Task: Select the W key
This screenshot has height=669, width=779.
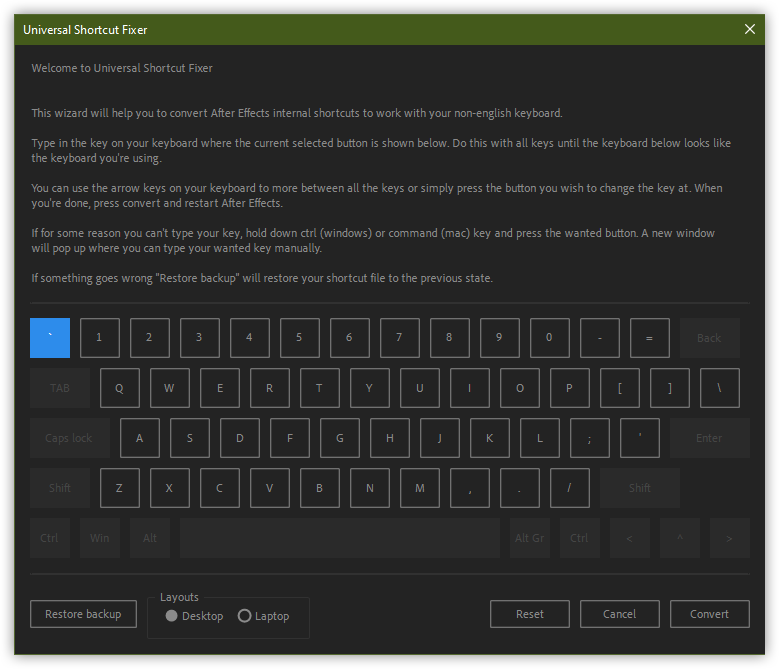Action: tap(170, 388)
